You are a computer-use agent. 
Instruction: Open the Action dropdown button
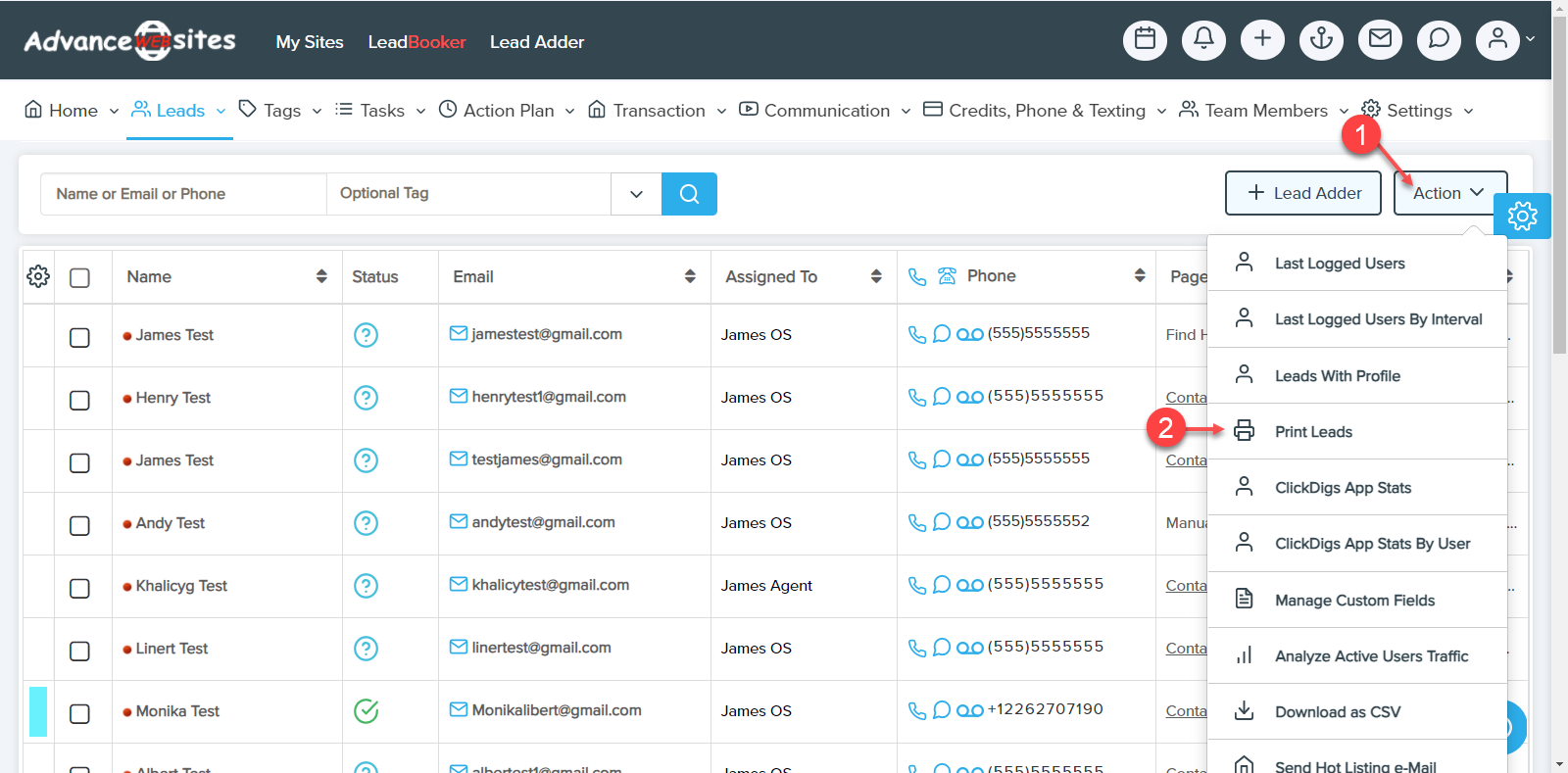(x=1449, y=194)
